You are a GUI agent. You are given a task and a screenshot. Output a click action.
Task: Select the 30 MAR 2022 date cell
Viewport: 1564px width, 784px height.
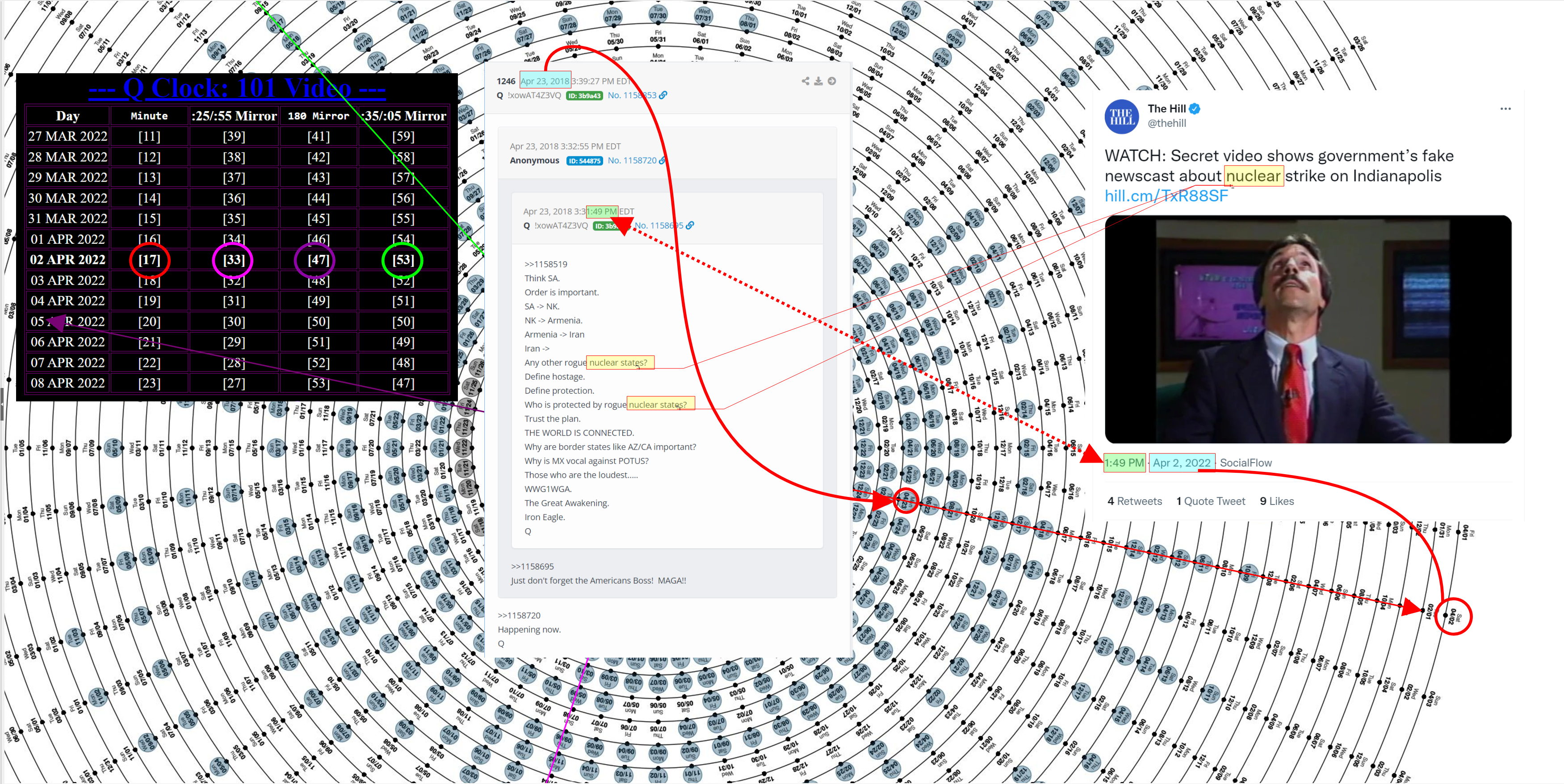pyautogui.click(x=67, y=198)
